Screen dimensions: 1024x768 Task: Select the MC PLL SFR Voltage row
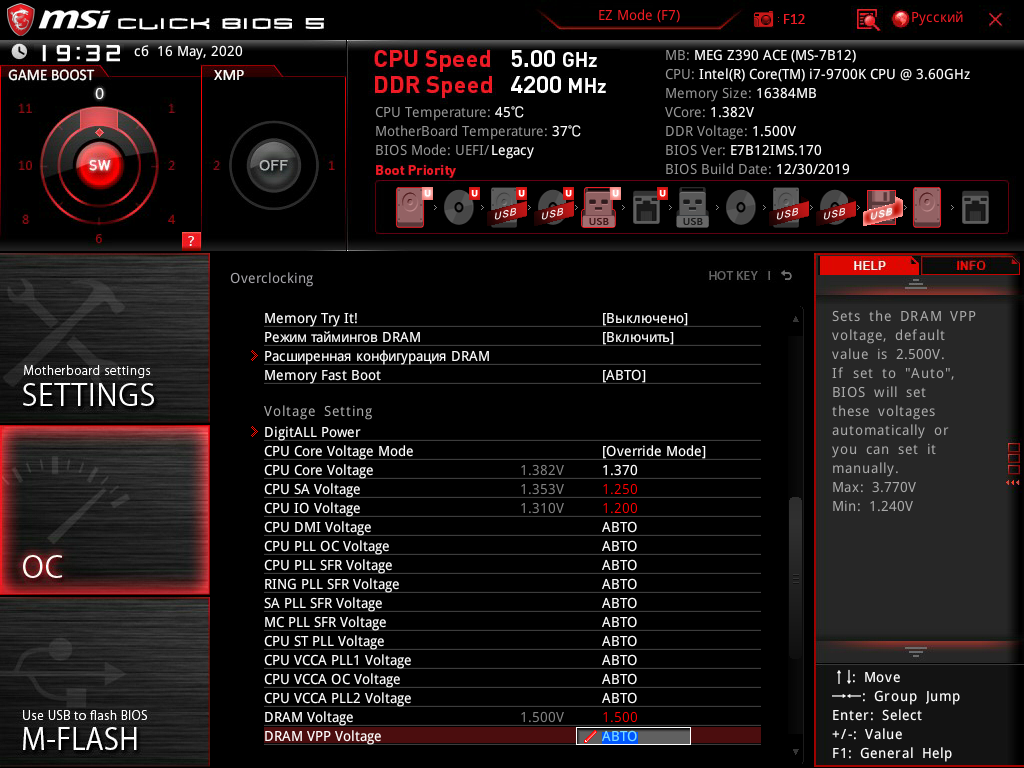click(512, 622)
